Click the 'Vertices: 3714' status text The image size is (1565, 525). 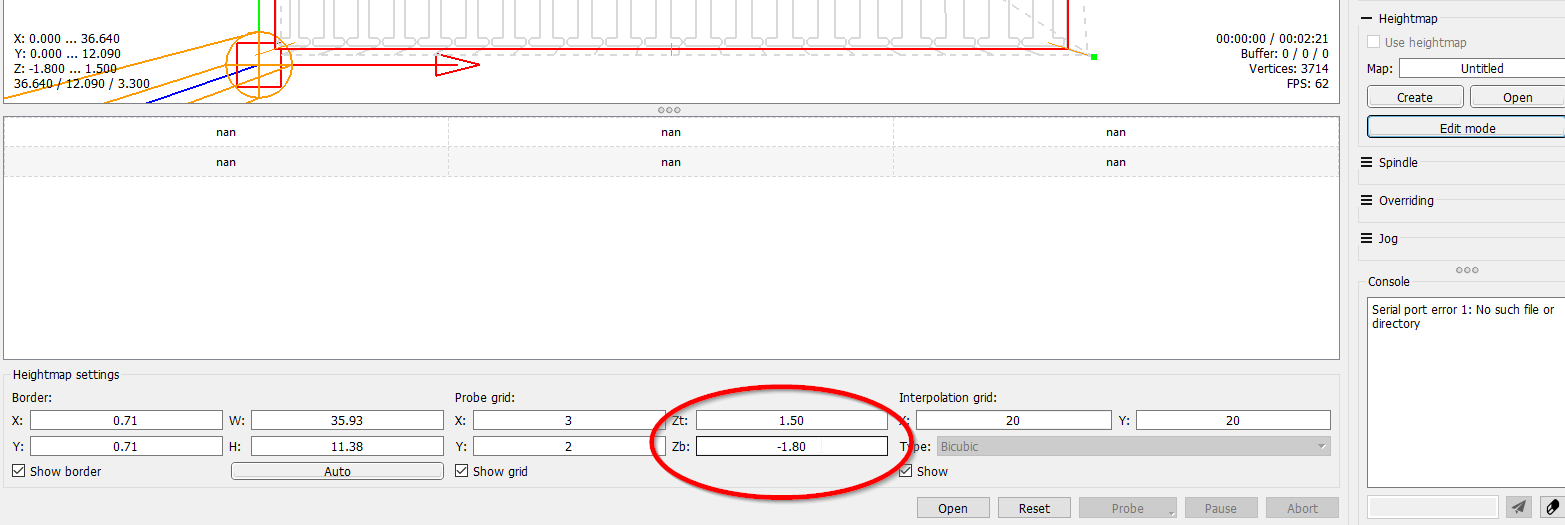pos(1289,69)
